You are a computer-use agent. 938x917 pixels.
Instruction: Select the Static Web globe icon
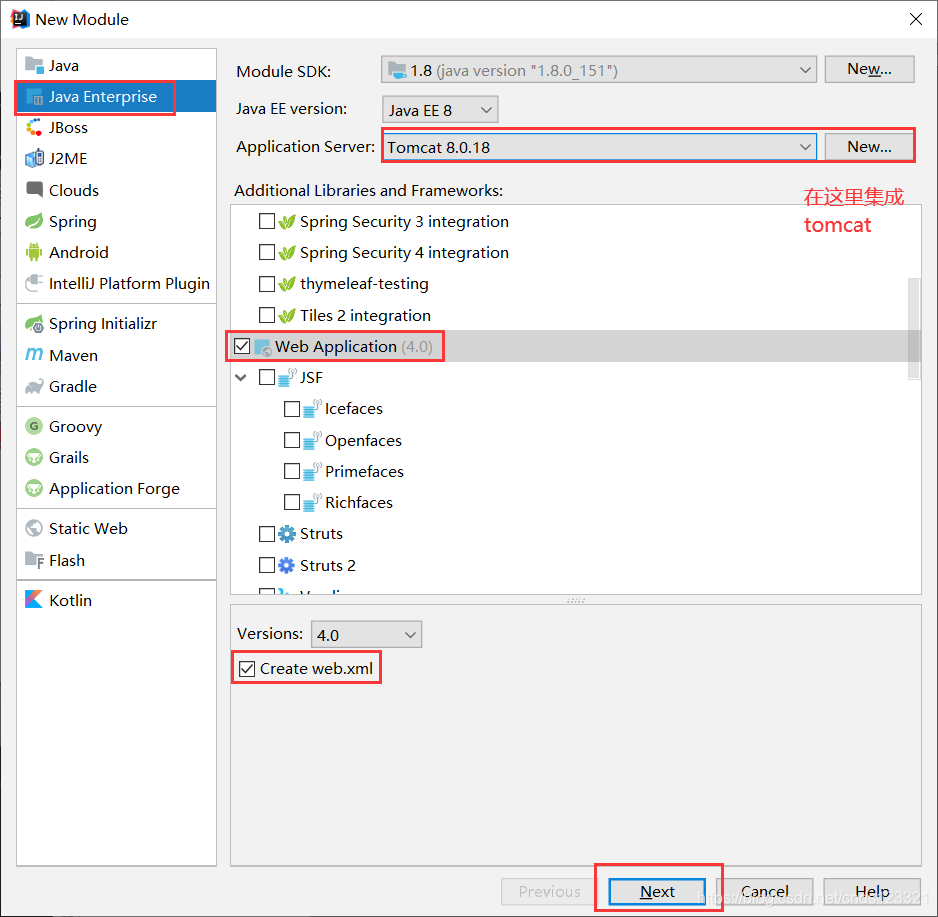pyautogui.click(x=34, y=529)
